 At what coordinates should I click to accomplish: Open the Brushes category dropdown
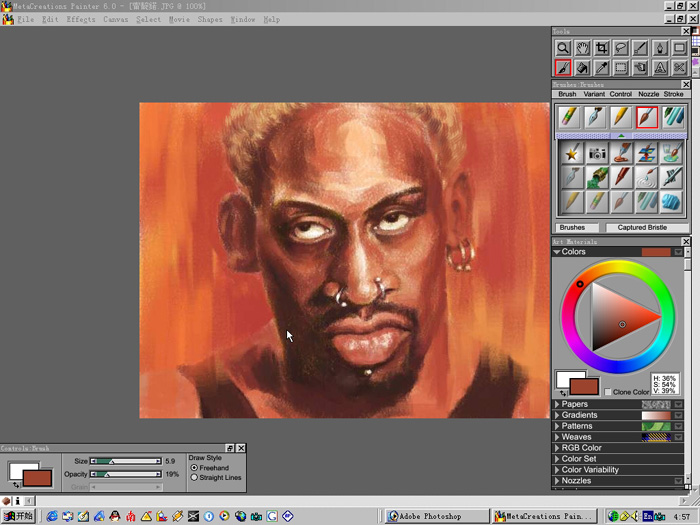click(x=576, y=228)
